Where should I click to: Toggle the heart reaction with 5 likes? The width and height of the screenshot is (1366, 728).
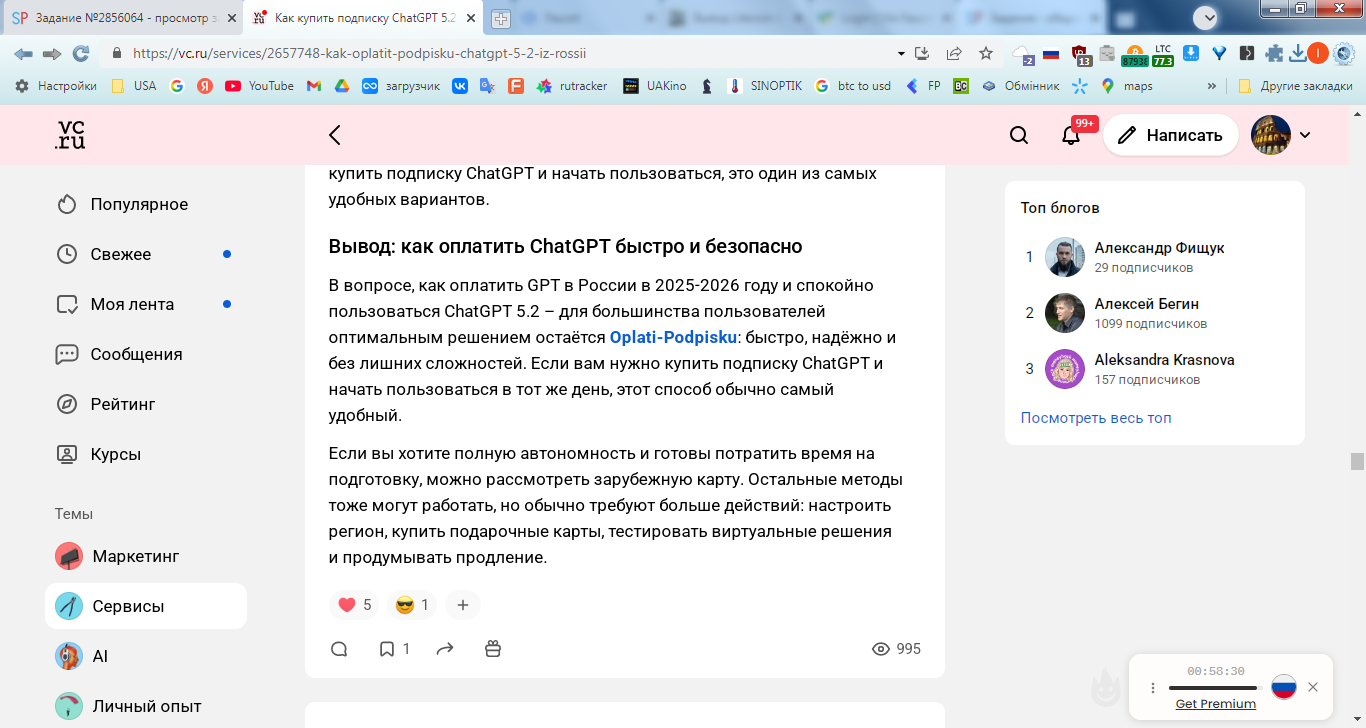pyautogui.click(x=354, y=605)
